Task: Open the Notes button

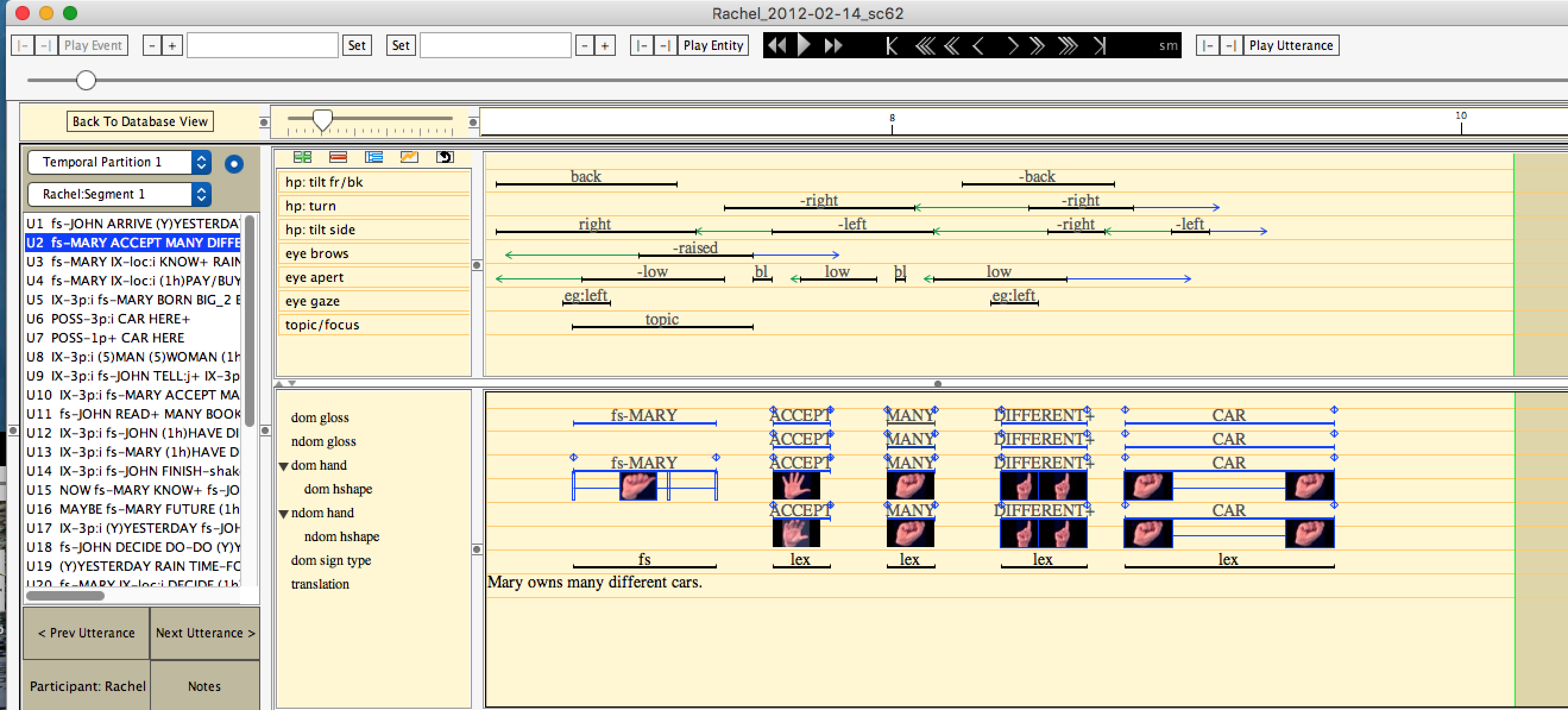Action: click(204, 686)
